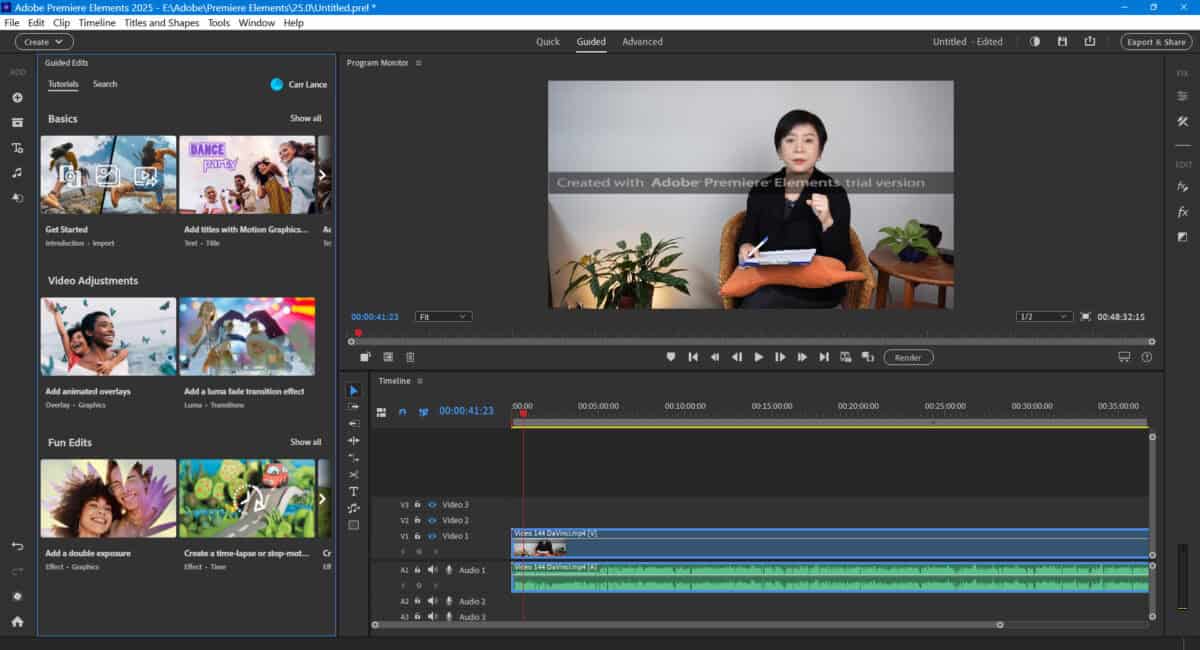Select the Selection arrow tool
1200x650 pixels.
click(x=353, y=390)
